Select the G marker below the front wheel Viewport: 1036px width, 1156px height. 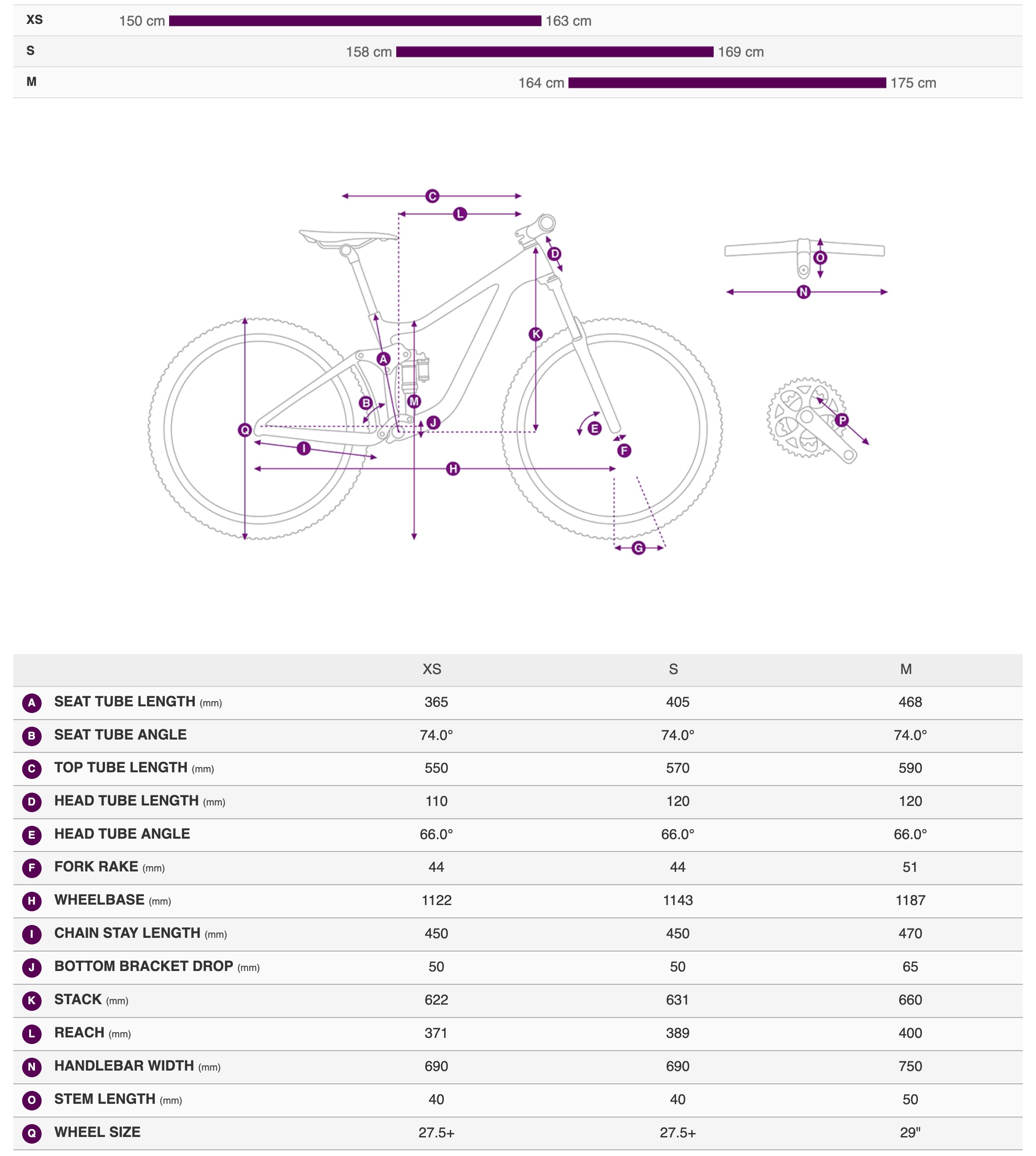point(639,548)
